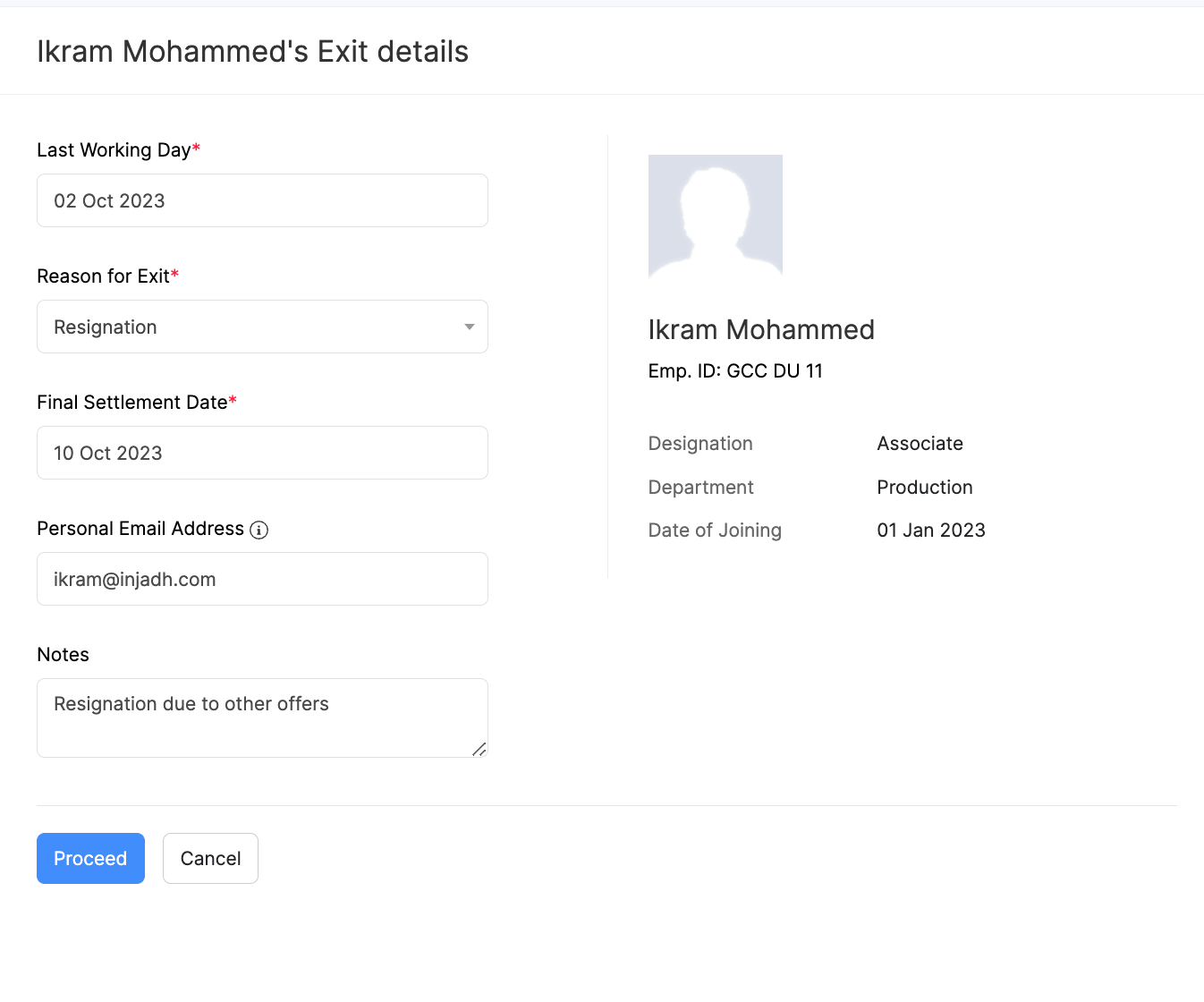Viewport: 1204px width, 1002px height.
Task: Click the Exit details page heading
Action: [x=252, y=52]
